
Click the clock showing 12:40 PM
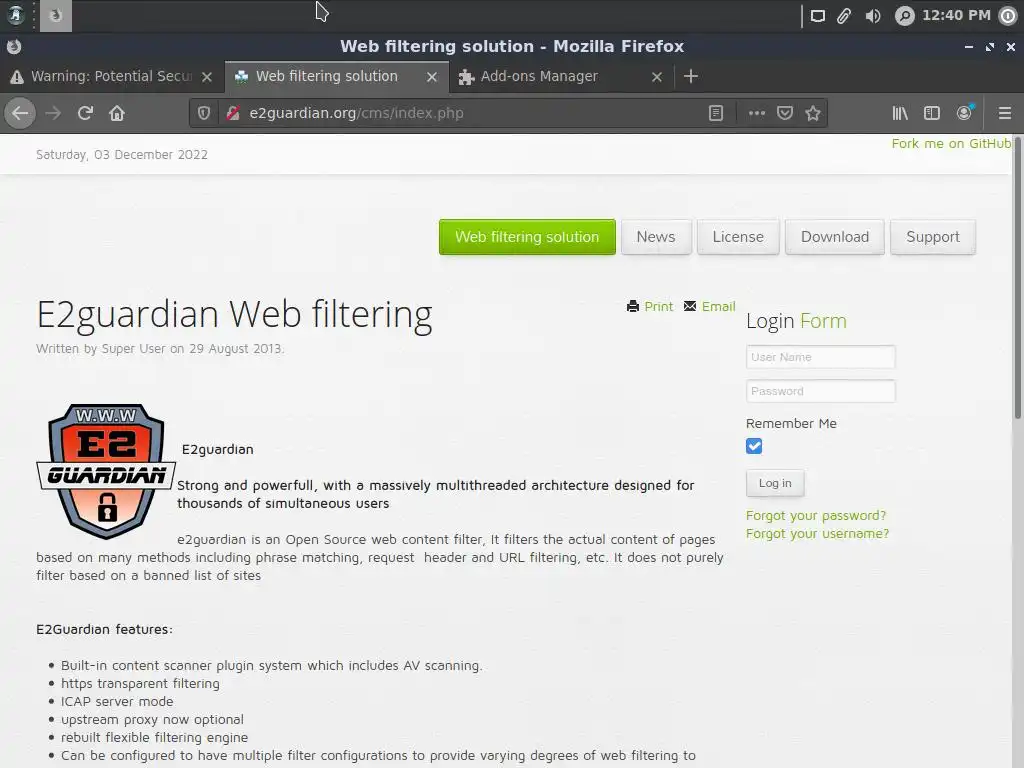coord(955,16)
